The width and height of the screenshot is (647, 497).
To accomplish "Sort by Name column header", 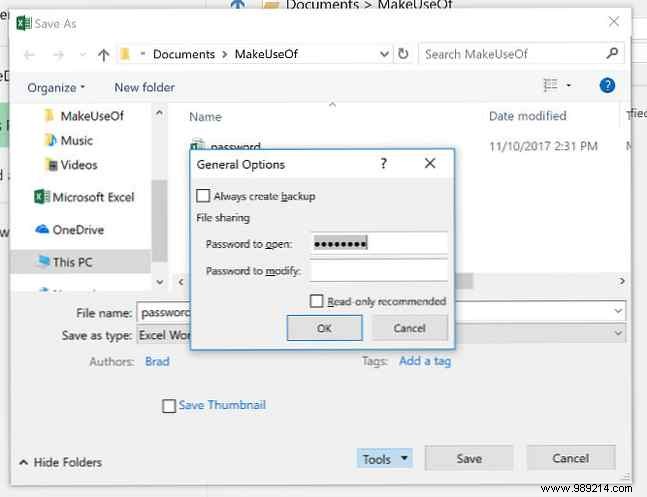I will pyautogui.click(x=205, y=117).
